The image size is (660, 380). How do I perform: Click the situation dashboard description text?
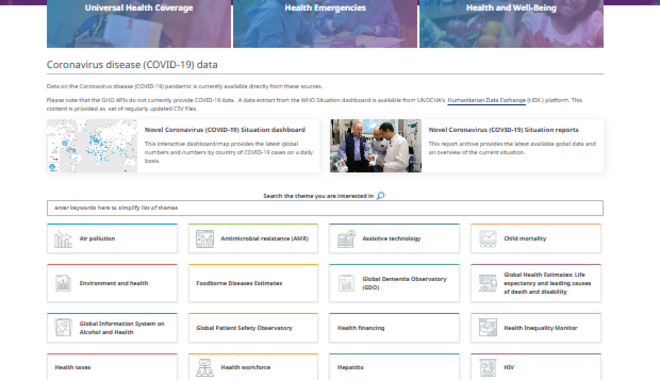pyautogui.click(x=229, y=152)
